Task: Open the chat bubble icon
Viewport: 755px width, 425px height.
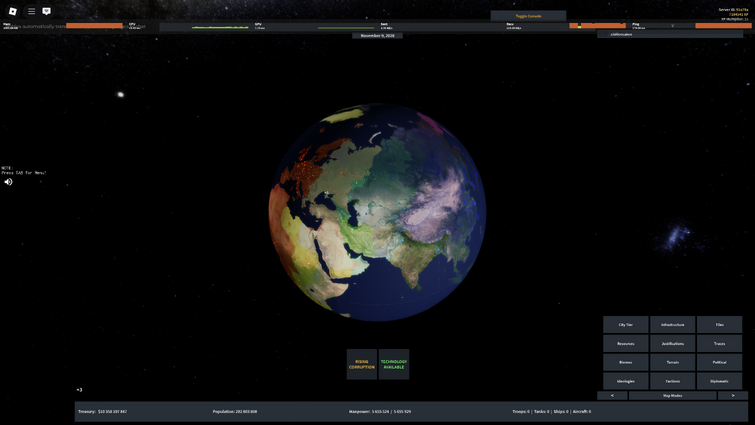Action: pos(46,11)
